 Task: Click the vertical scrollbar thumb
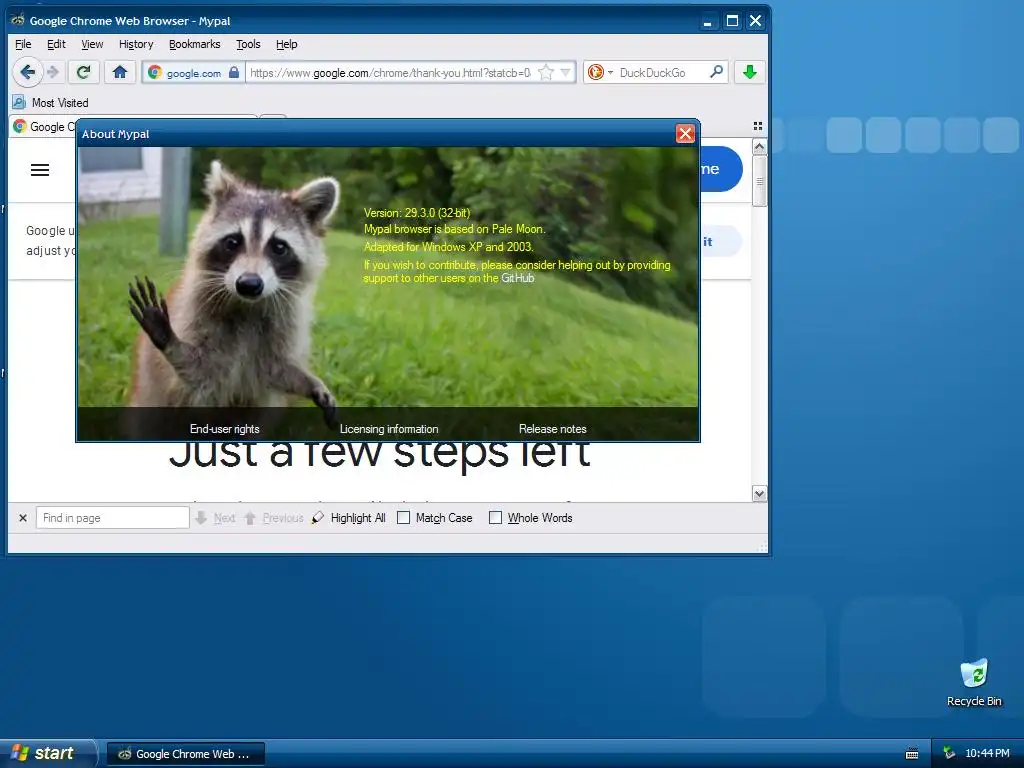click(x=759, y=181)
